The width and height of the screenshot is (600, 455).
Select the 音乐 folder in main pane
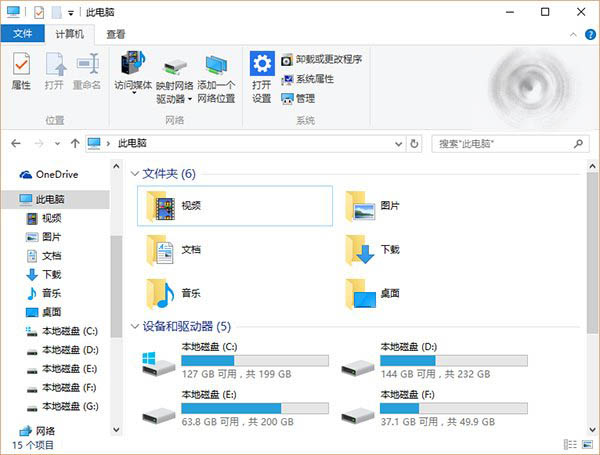173,294
